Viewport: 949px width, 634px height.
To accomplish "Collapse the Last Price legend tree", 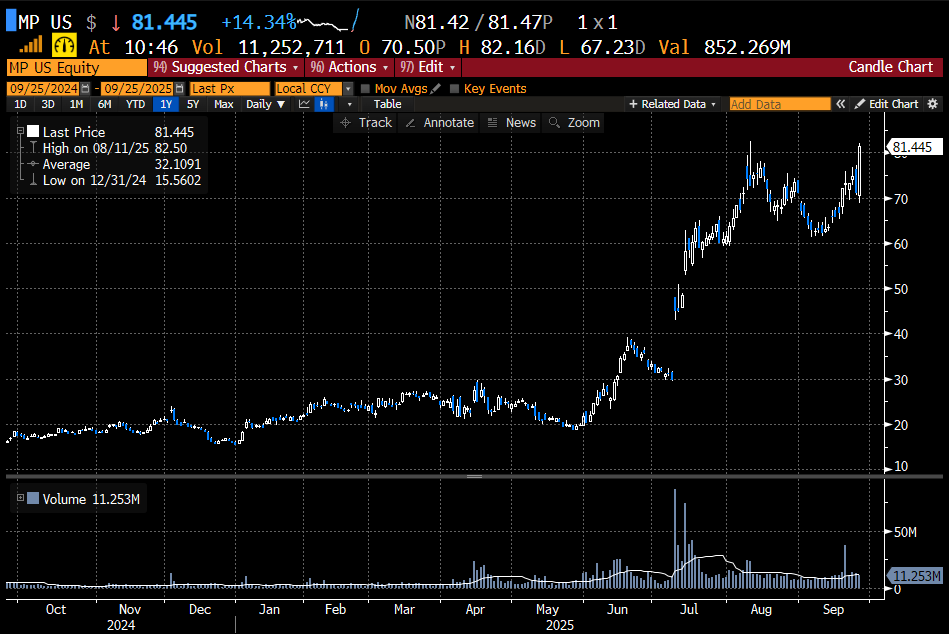I will click(x=20, y=131).
